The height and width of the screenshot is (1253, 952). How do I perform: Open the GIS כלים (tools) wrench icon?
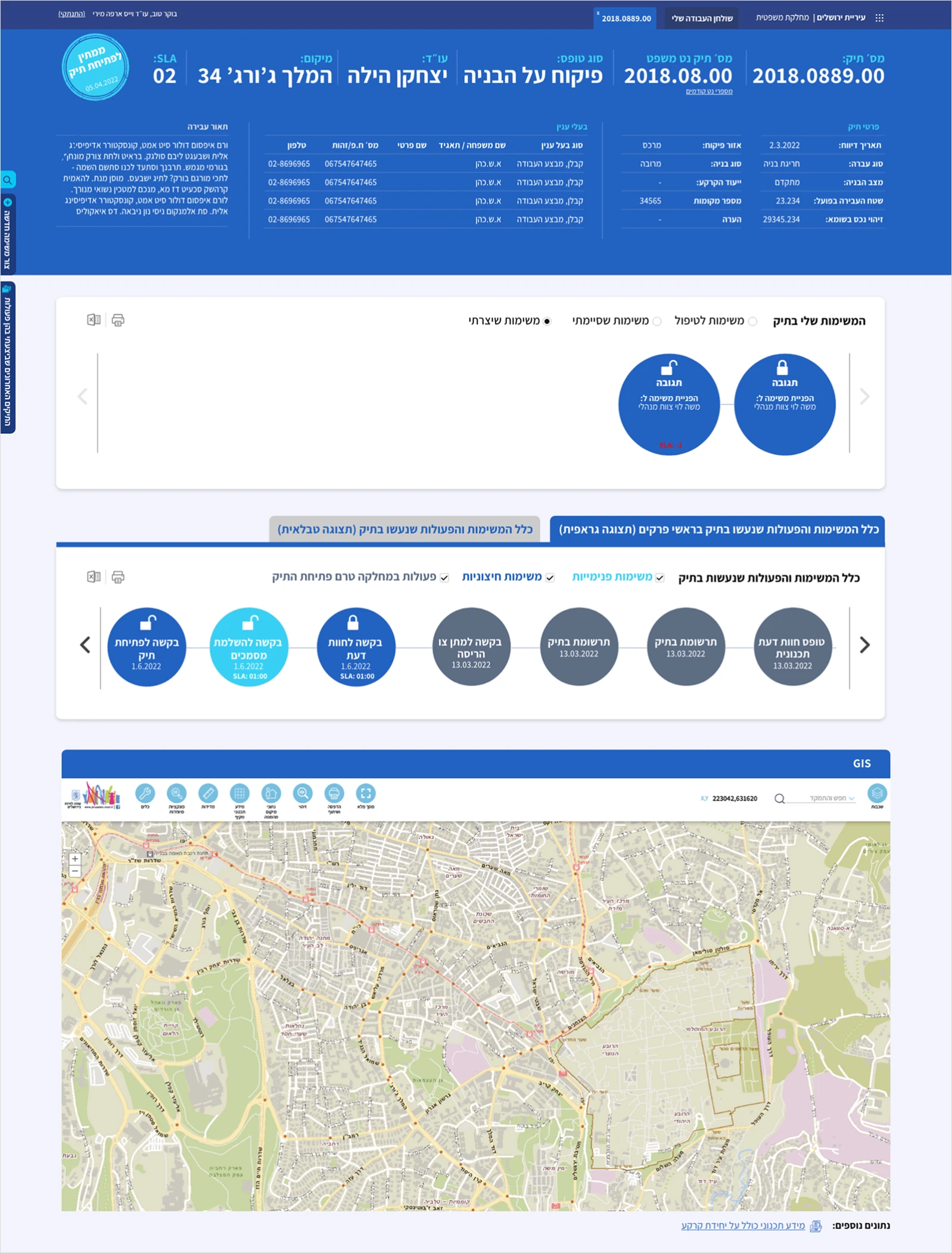click(145, 793)
